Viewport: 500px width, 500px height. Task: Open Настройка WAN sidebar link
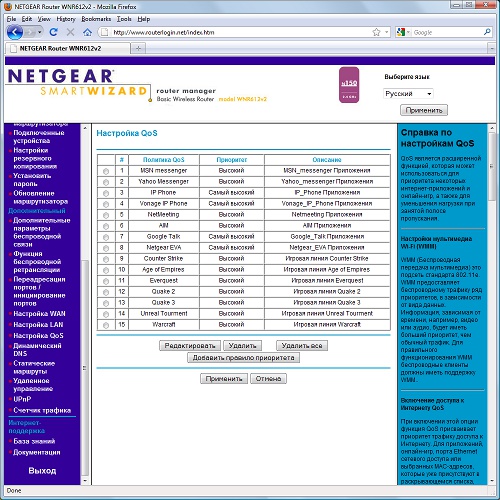39,314
